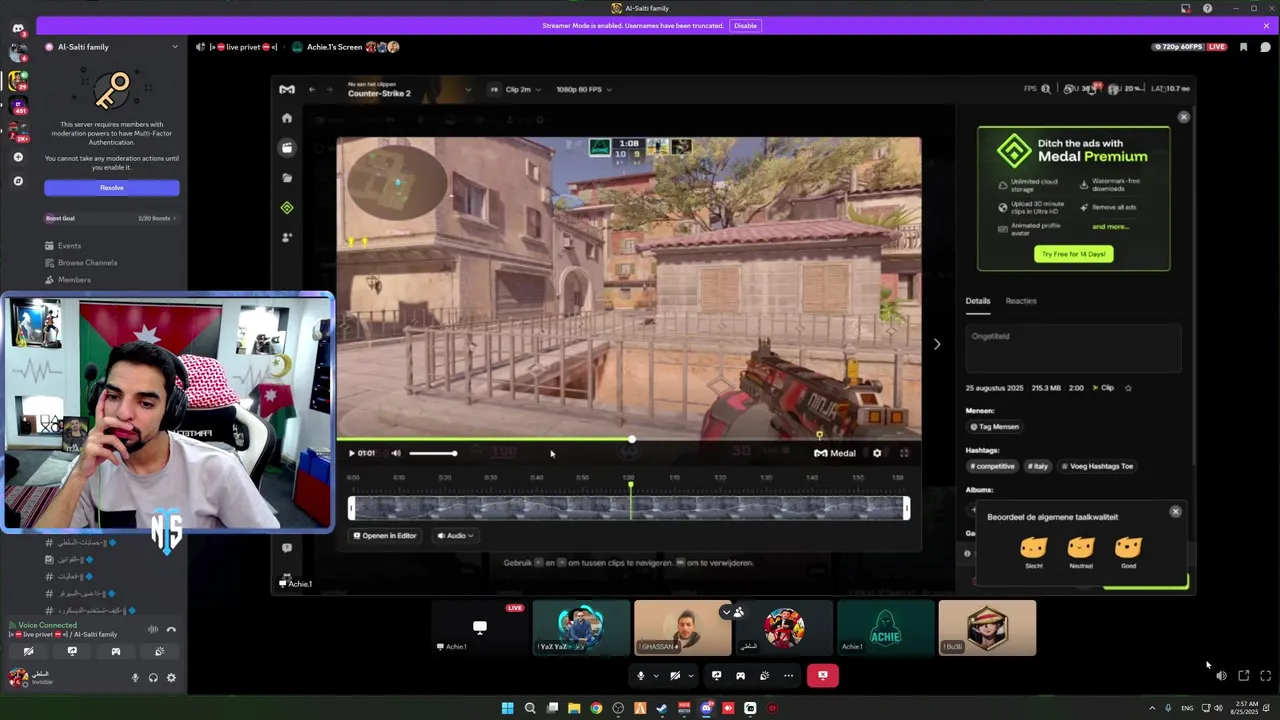The width and height of the screenshot is (1280, 720).
Task: Open the 1080p 60 FPS quality dropdown
Action: click(x=584, y=89)
